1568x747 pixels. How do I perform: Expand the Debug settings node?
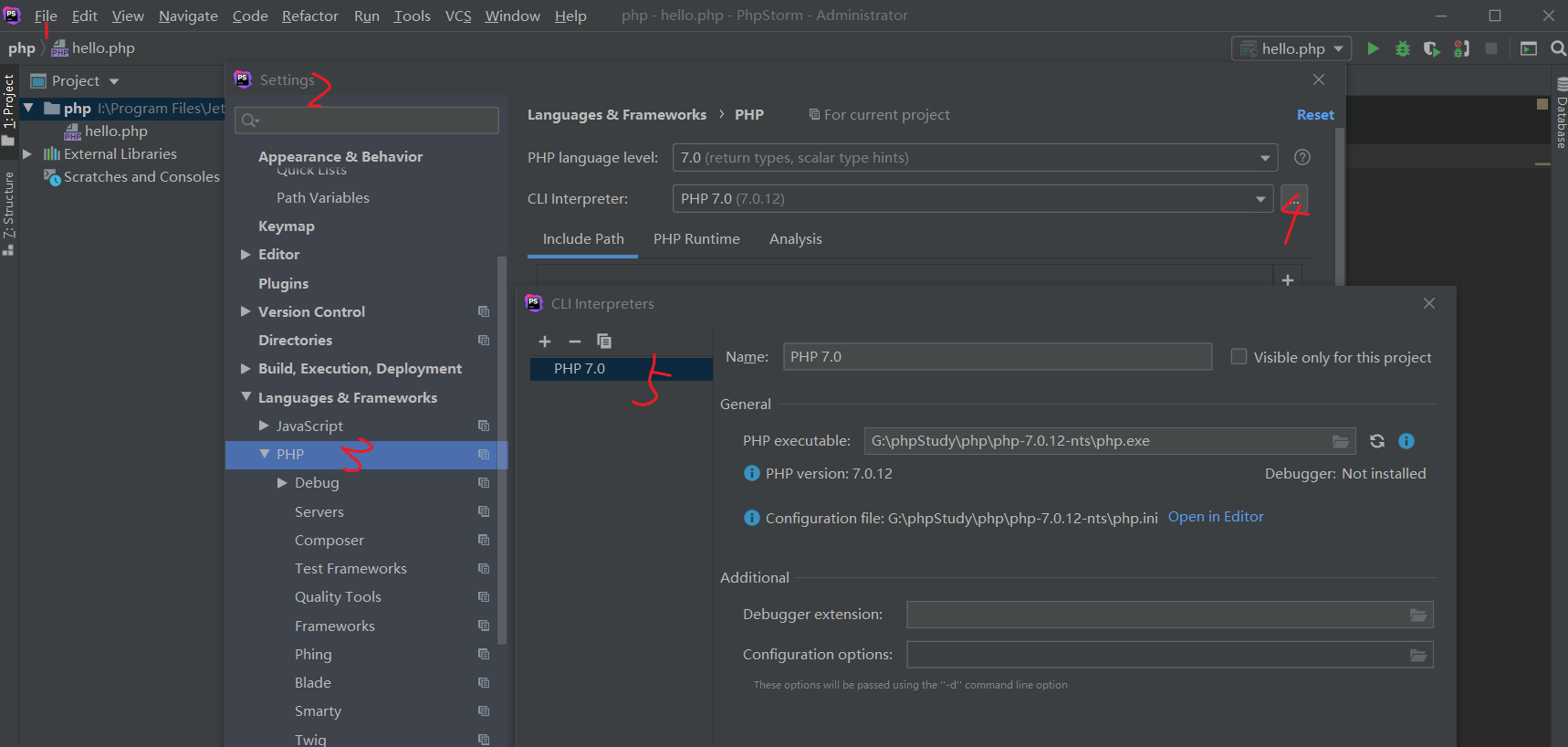[x=282, y=483]
